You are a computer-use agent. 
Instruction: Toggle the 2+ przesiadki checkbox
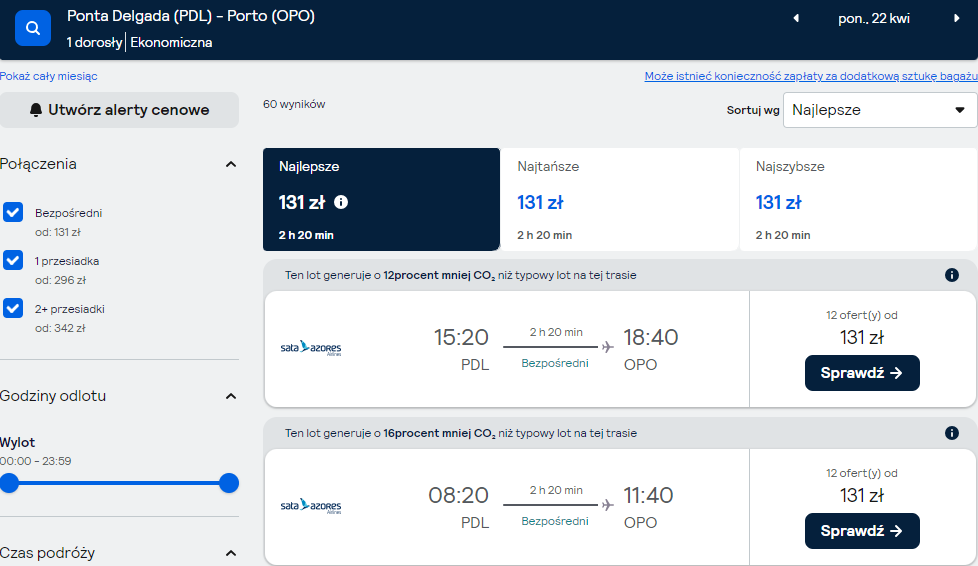13,308
